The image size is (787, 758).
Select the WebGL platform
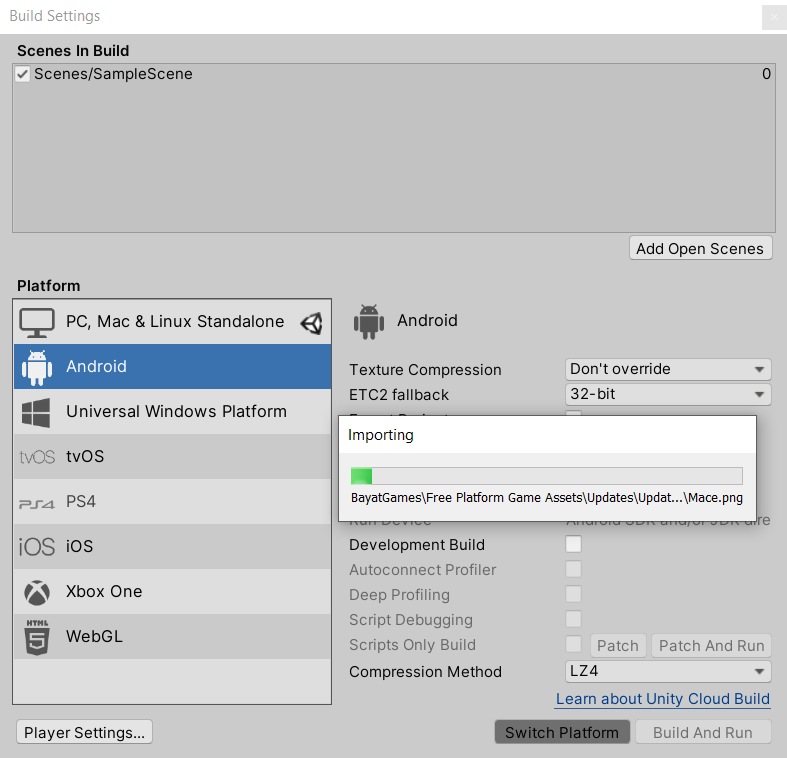pos(172,636)
